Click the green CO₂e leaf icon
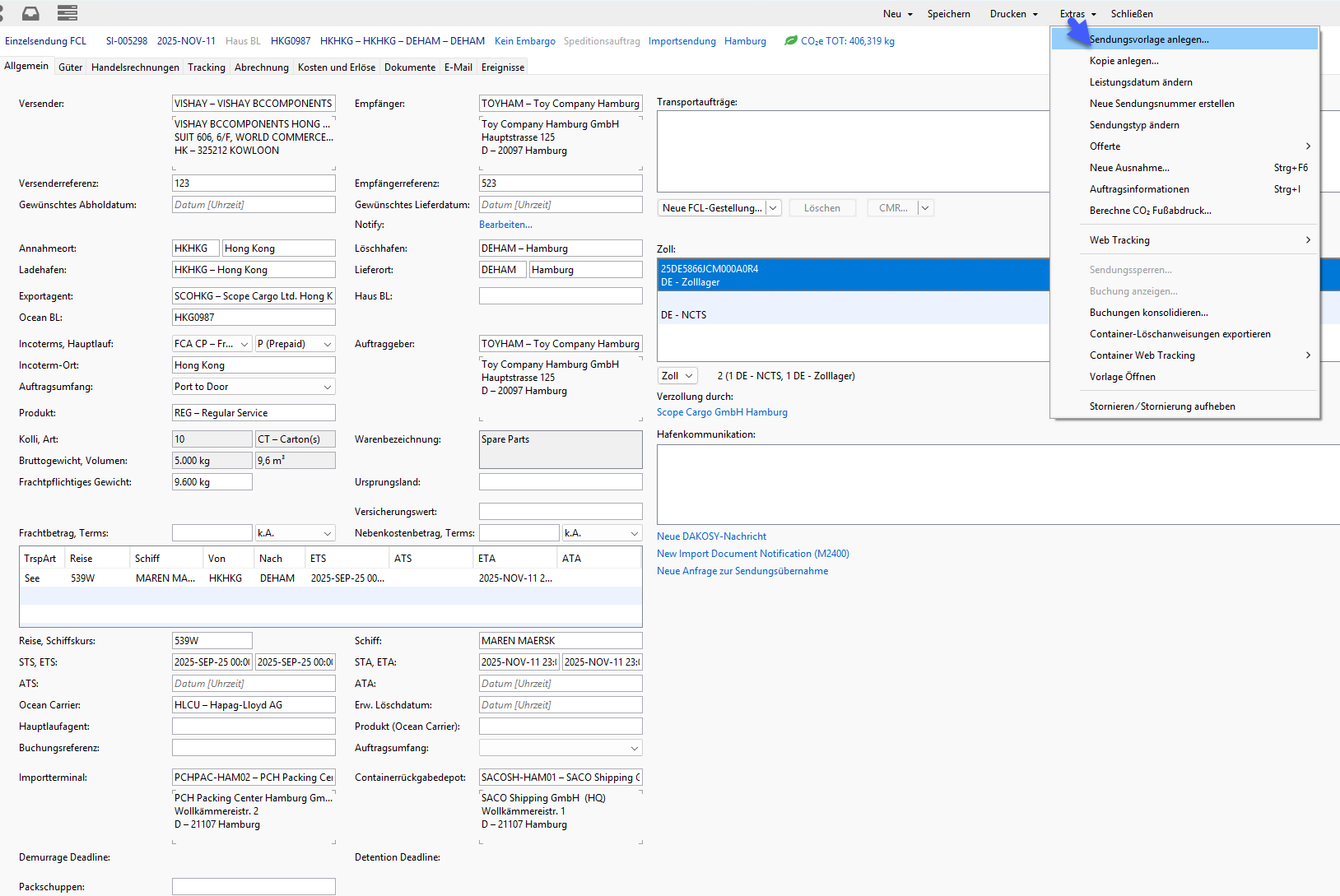 [790, 40]
